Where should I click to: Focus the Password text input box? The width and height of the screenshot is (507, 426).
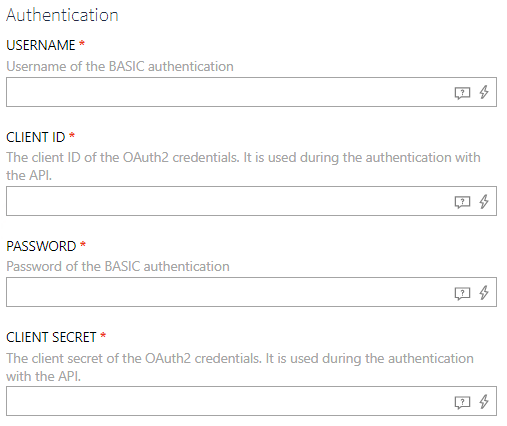click(251, 292)
